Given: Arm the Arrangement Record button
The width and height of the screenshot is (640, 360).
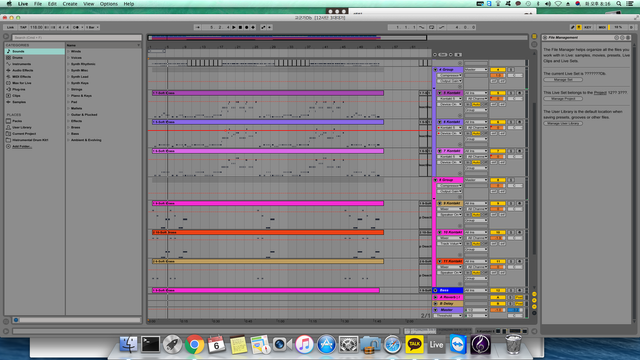Looking at the screenshot, I should click(x=247, y=27).
